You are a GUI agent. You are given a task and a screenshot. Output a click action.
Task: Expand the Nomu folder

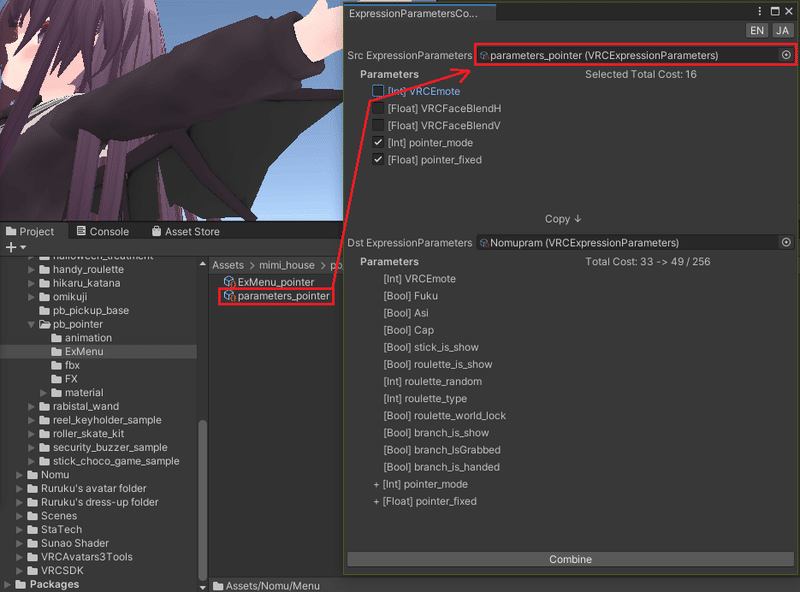19,475
